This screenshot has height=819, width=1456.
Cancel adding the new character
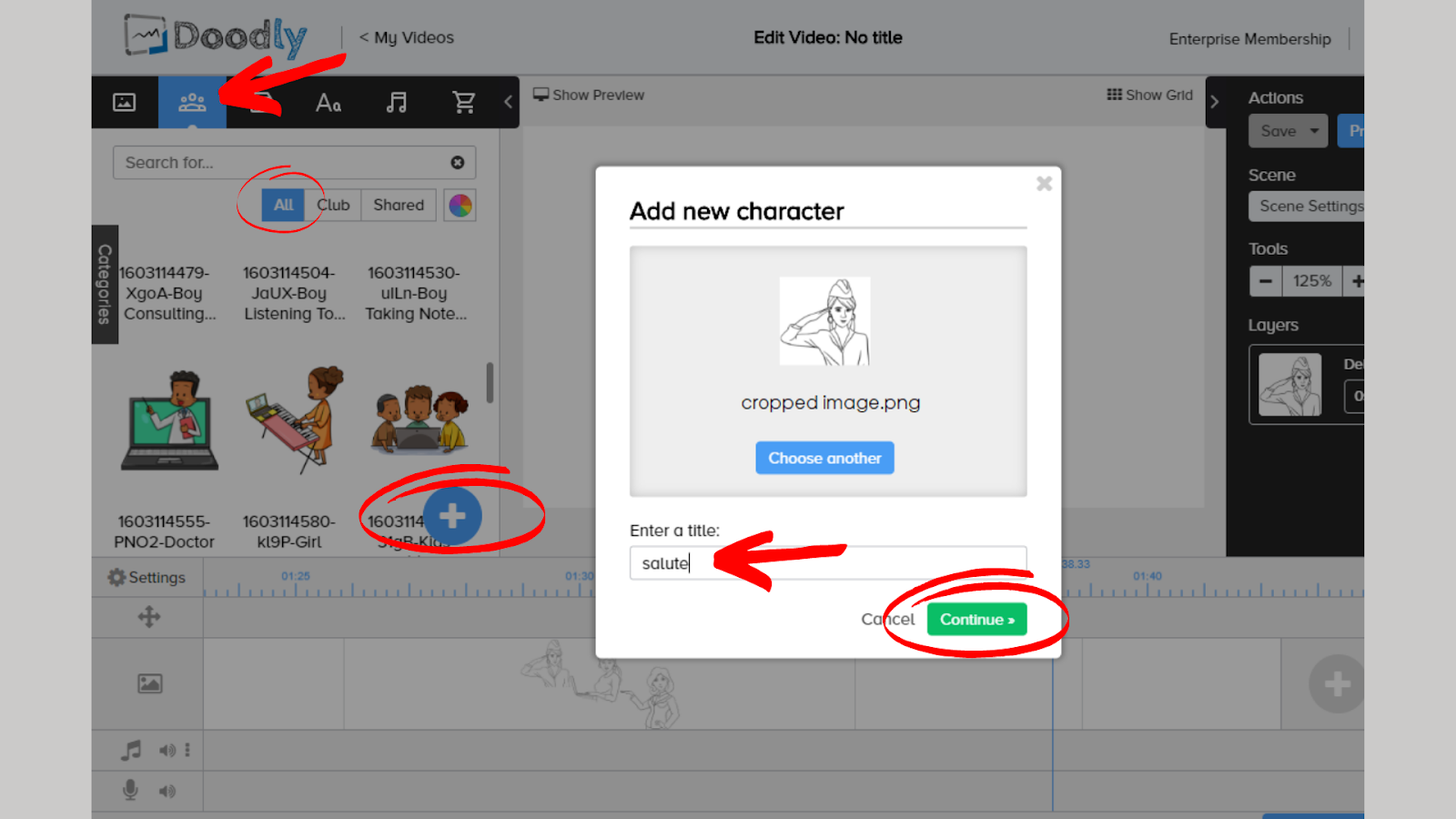pyautogui.click(x=888, y=620)
